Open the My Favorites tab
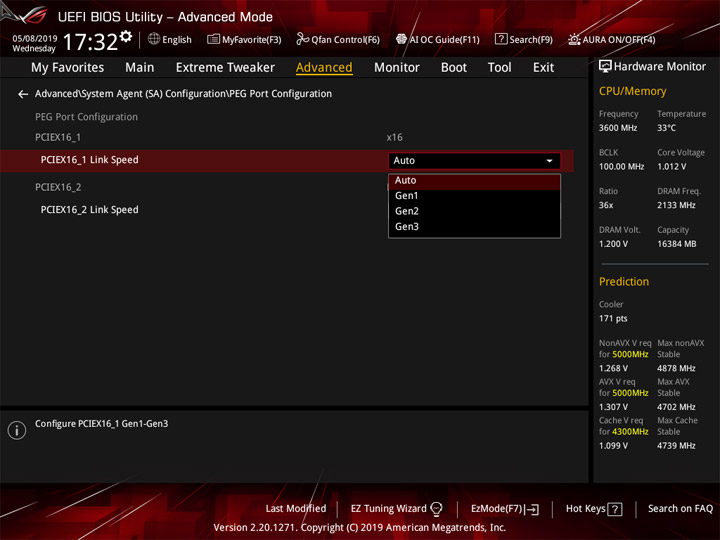The height and width of the screenshot is (540, 720). [68, 68]
